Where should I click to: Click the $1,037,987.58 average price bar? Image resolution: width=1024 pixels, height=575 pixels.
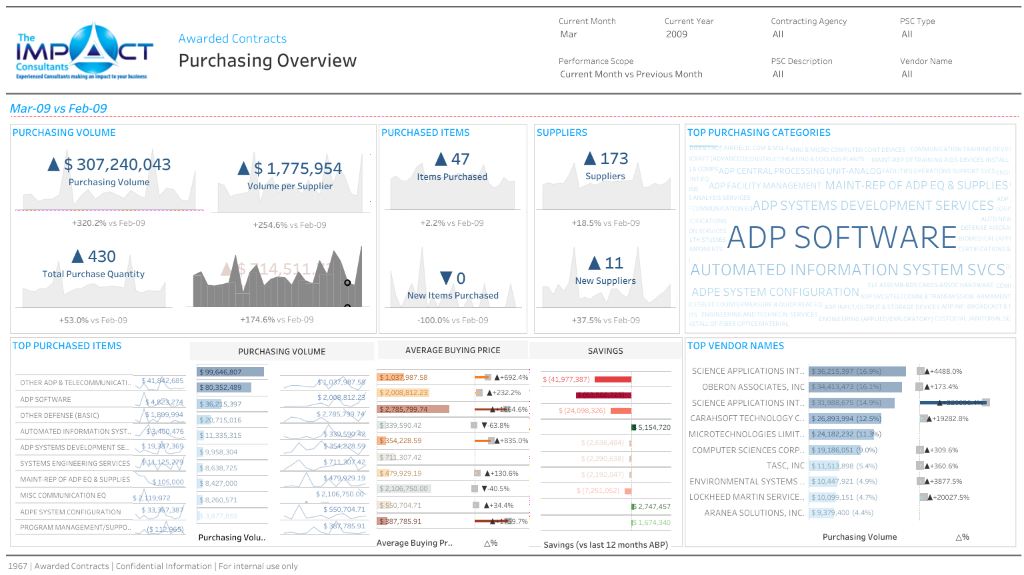[x=391, y=377]
